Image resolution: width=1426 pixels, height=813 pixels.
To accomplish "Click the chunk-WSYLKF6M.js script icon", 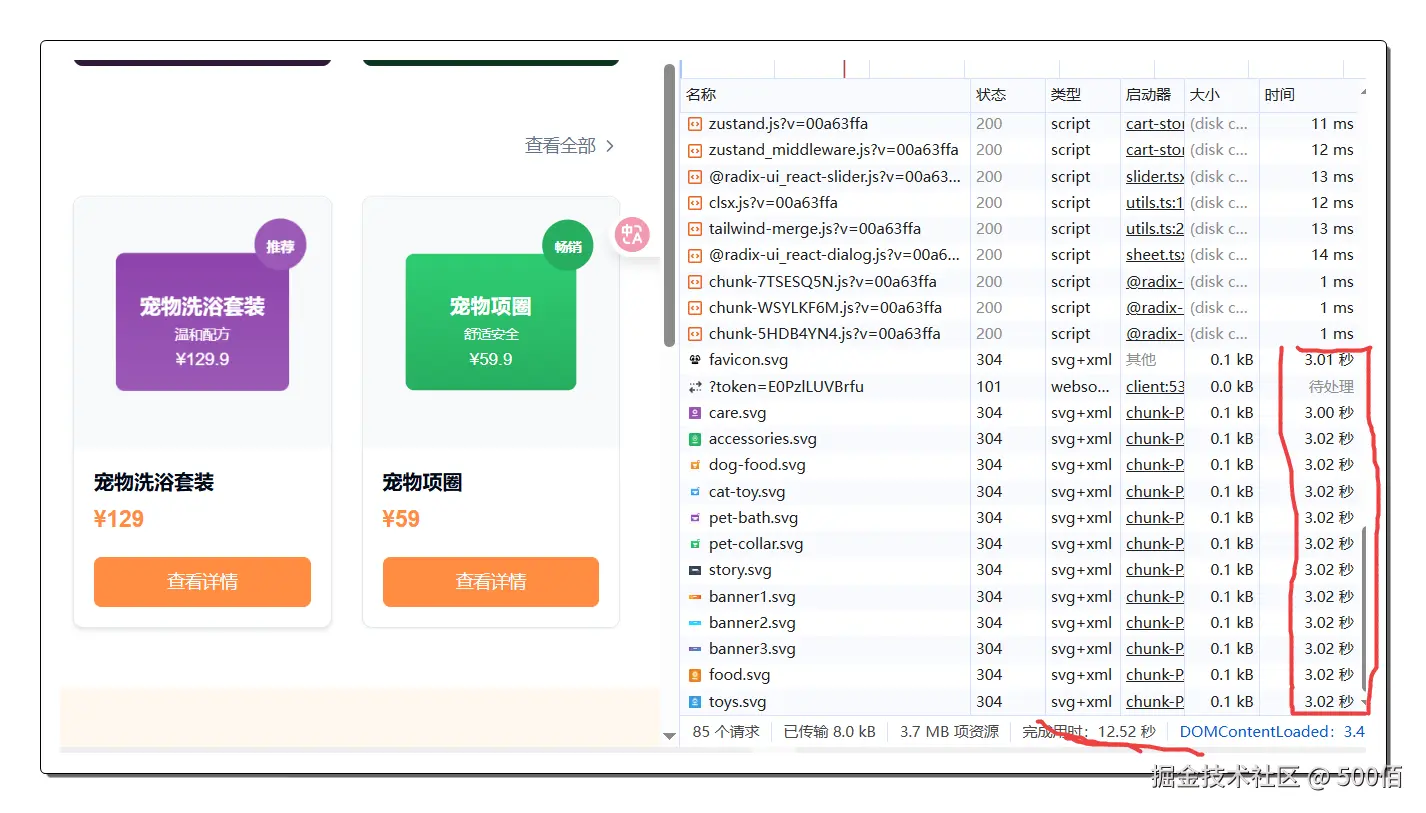I will 695,308.
